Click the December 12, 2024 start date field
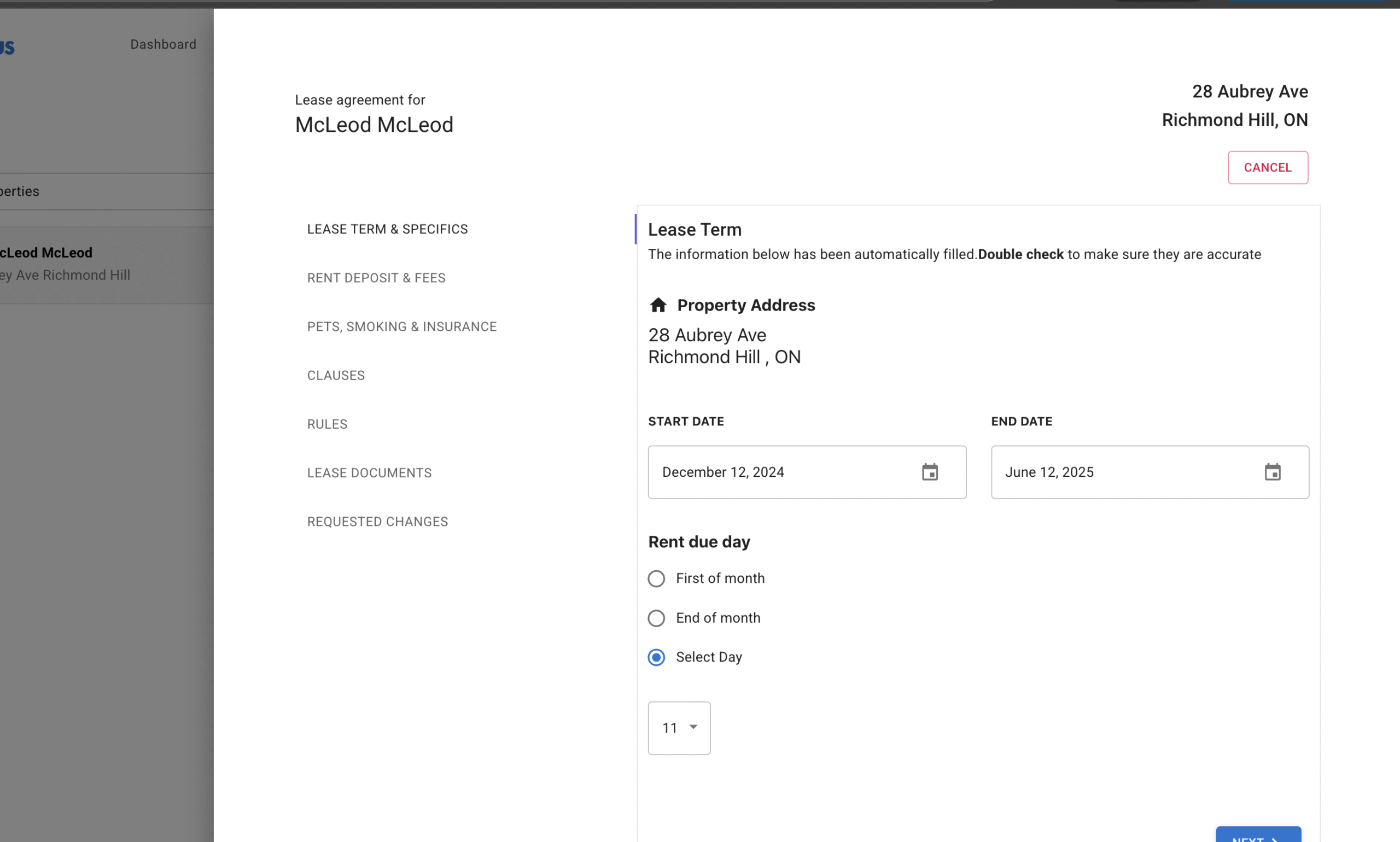 click(x=783, y=472)
